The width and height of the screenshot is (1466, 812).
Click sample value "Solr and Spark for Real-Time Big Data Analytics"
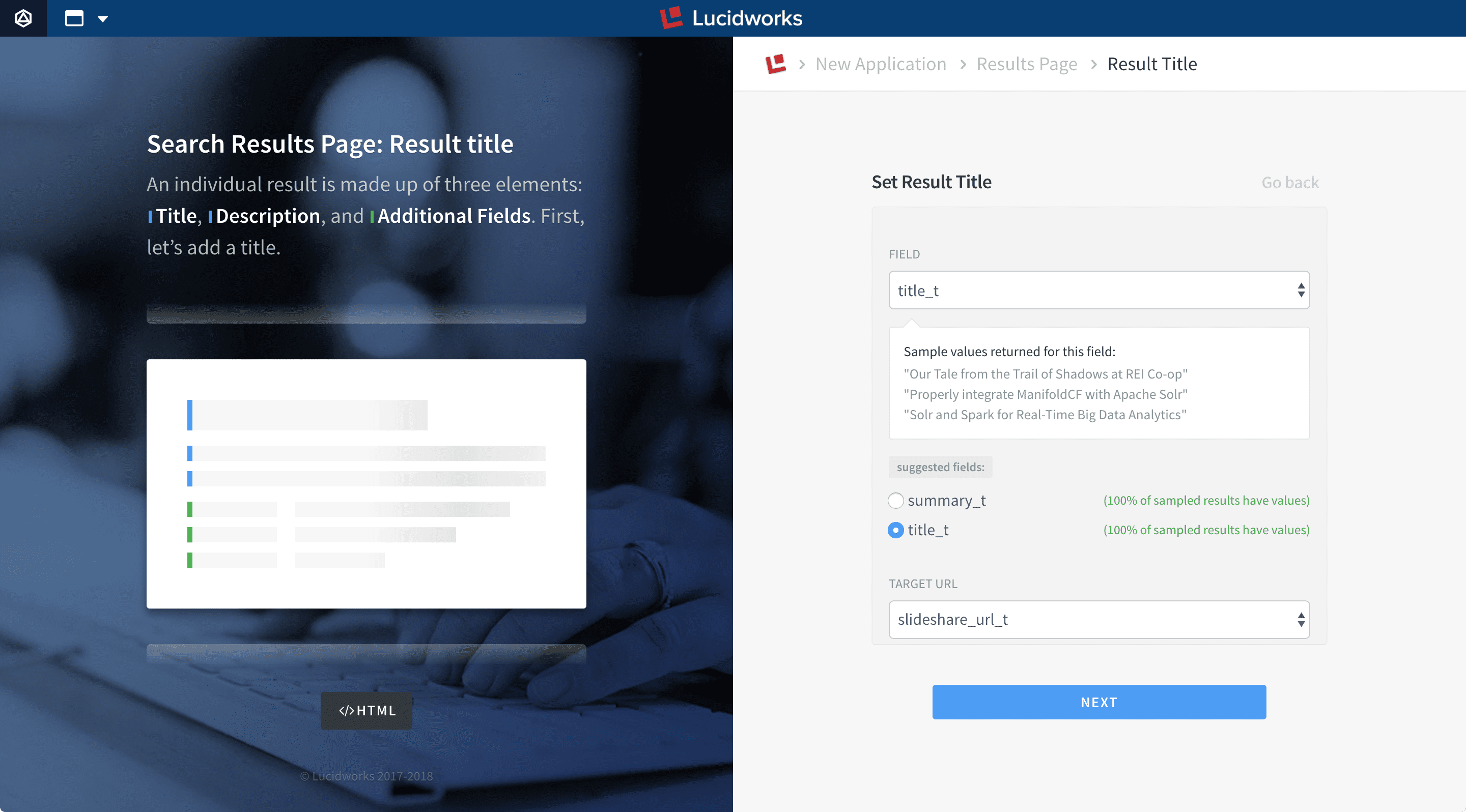coord(1045,415)
